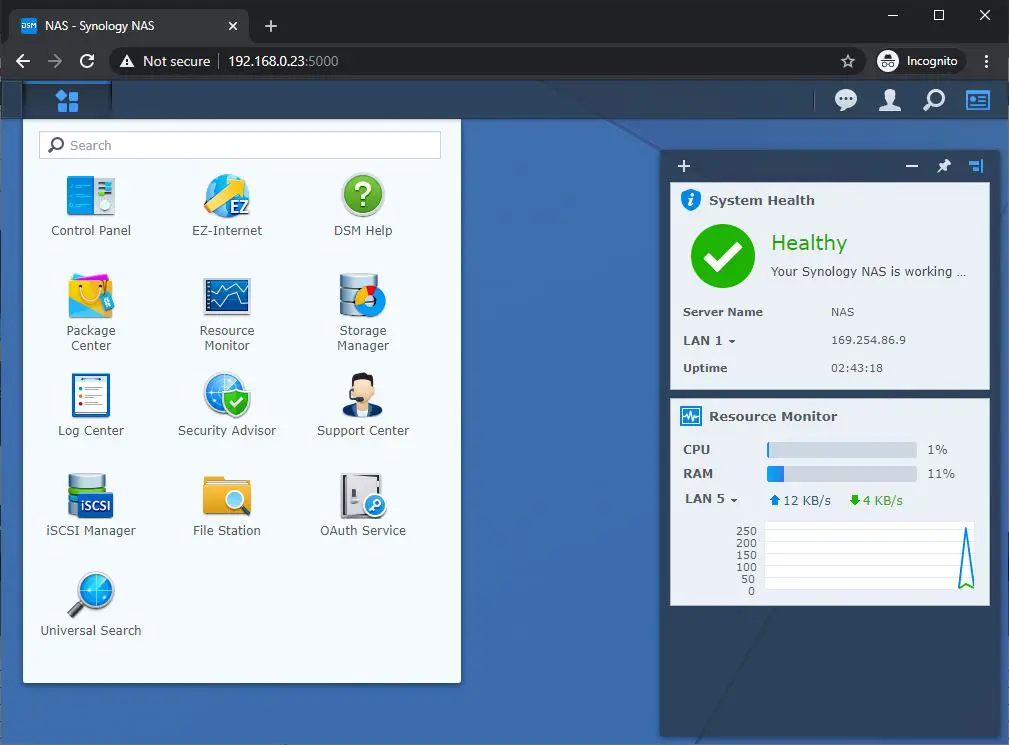1009x745 pixels.
Task: Reload the page in browser
Action: tap(87, 61)
